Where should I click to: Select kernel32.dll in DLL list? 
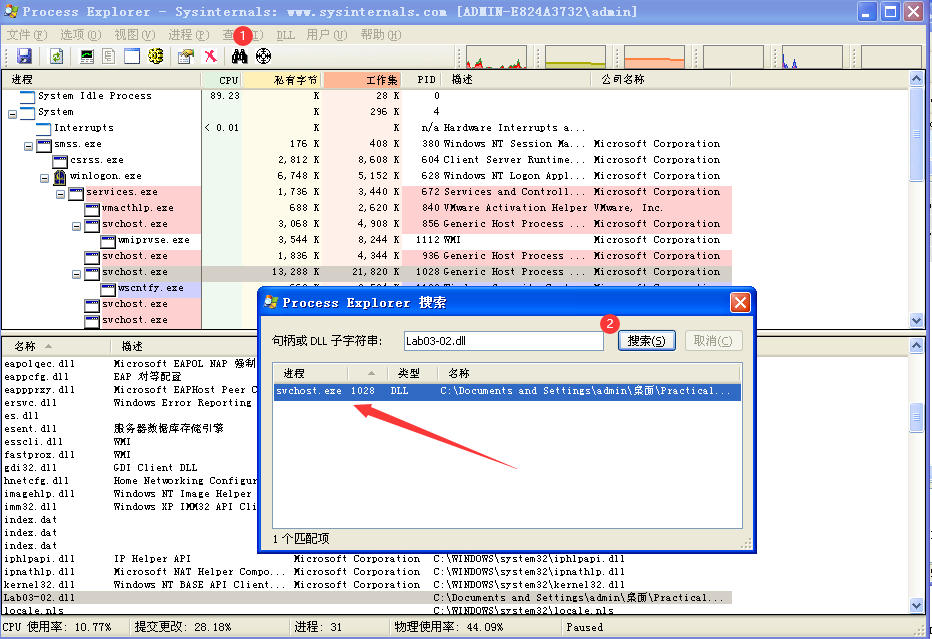(x=367, y=585)
